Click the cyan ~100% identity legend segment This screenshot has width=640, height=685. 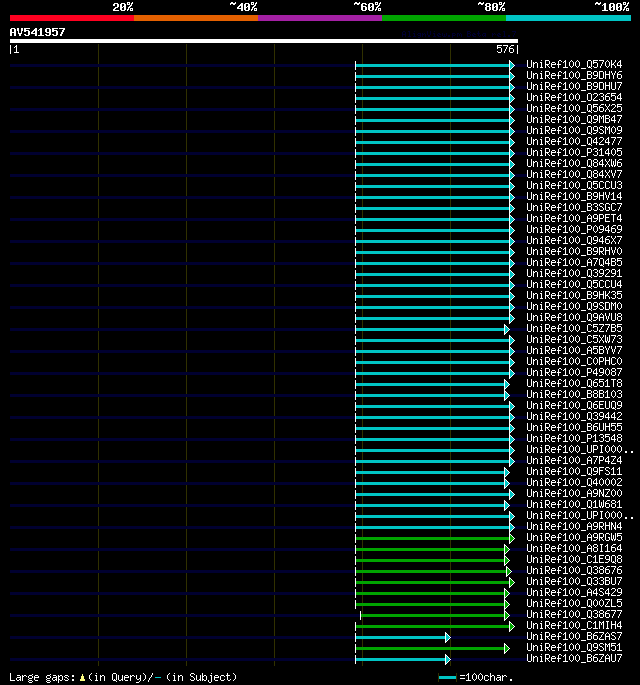[568, 18]
